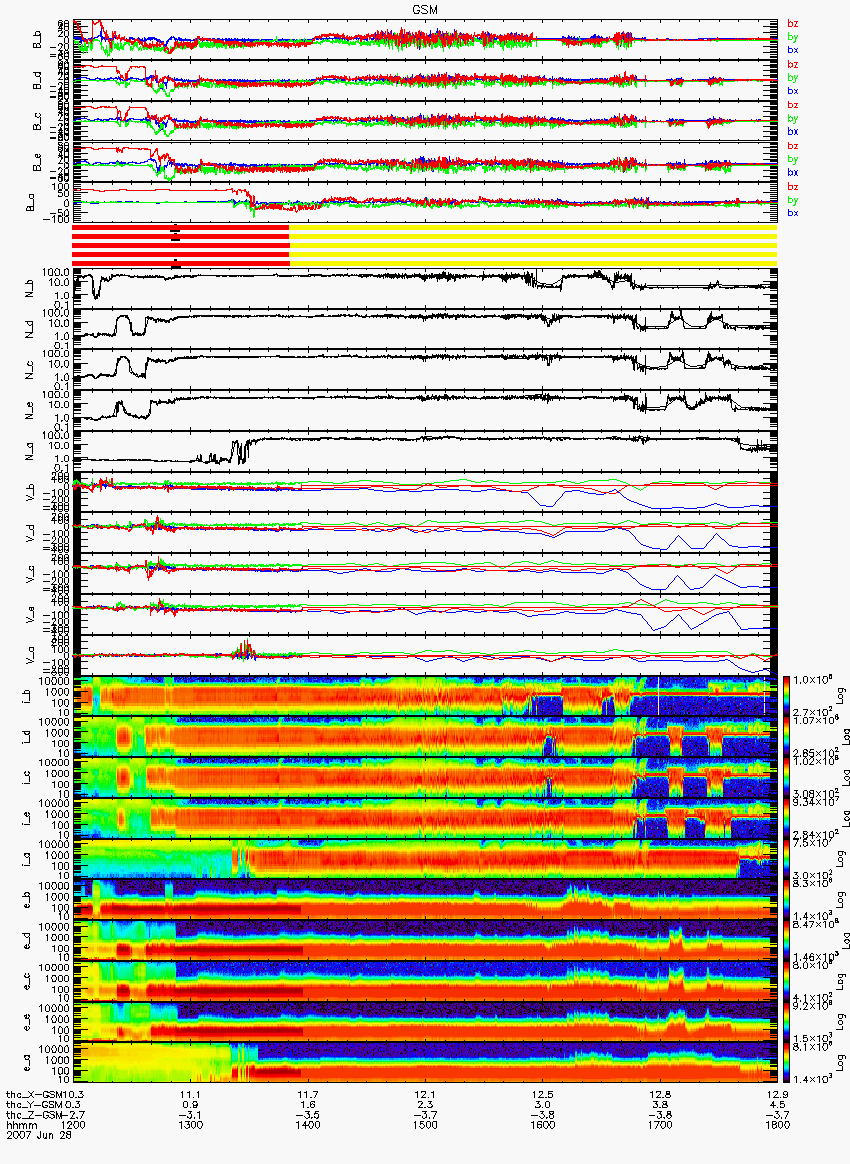Select the V_d velocity panel label
The width and height of the screenshot is (850, 1164).
(30, 532)
